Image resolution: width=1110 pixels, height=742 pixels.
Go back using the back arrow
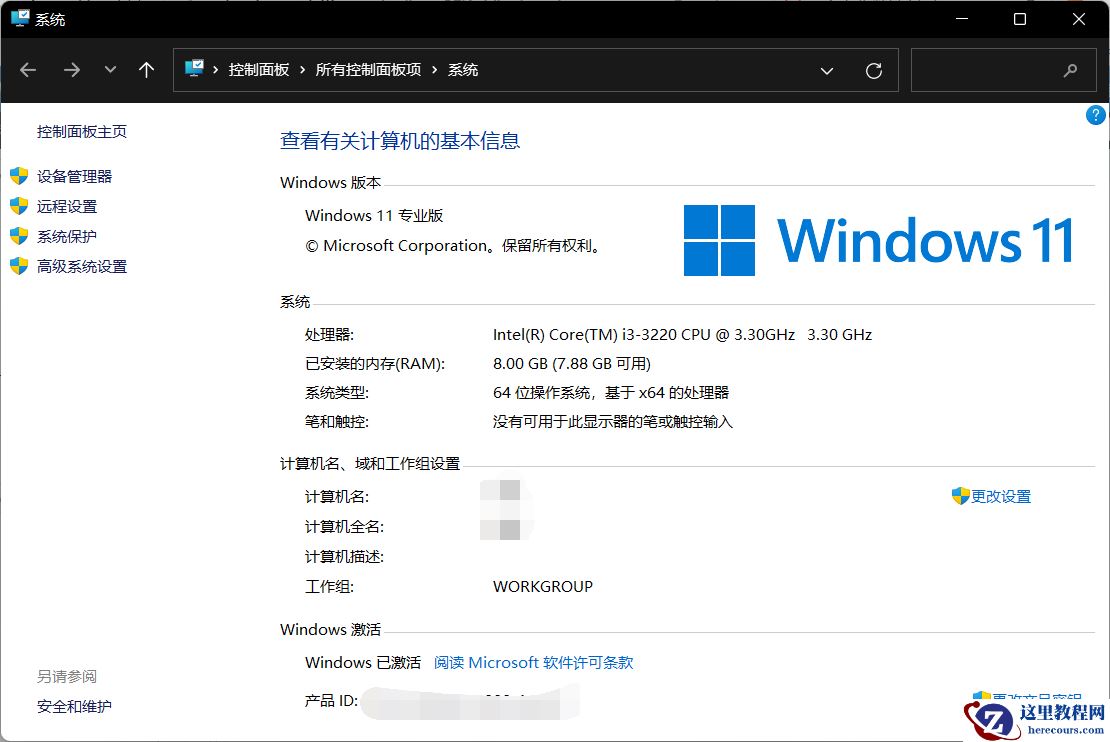28,70
